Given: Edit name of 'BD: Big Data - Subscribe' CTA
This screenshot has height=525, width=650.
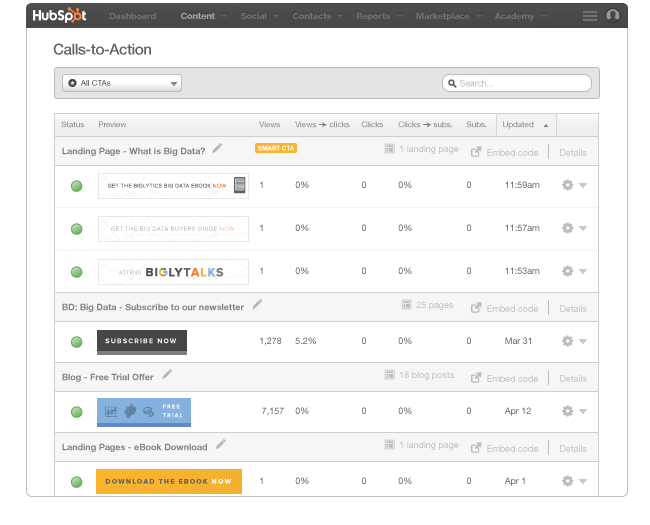Looking at the screenshot, I should point(257,304).
